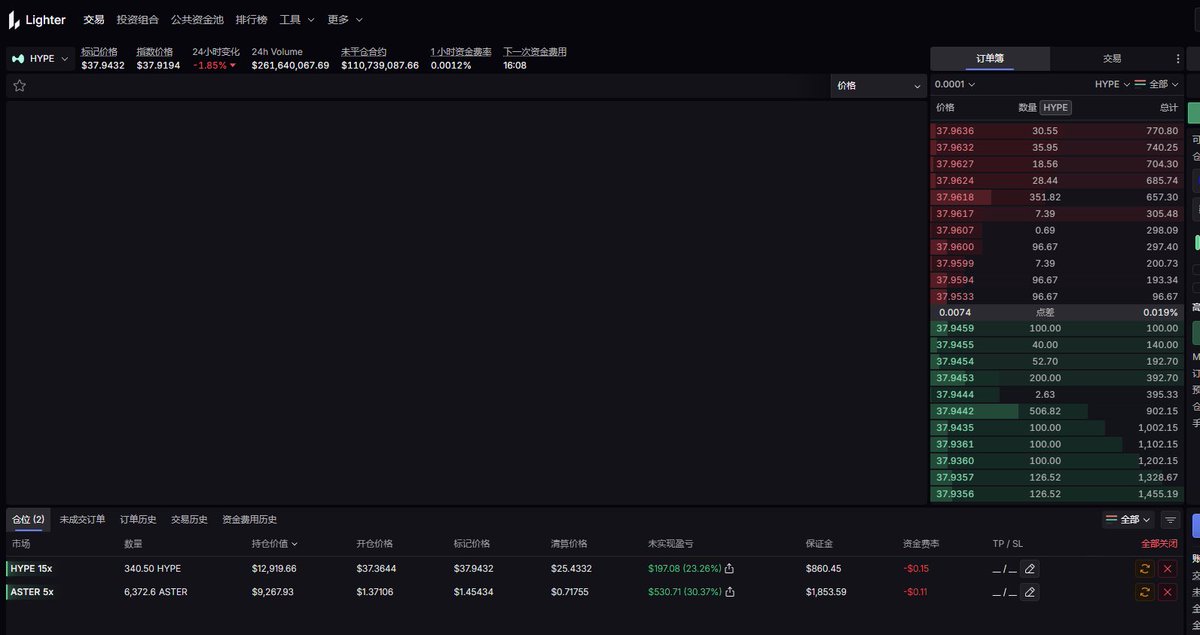Switch to the 交易 tab beside order book
Screen dimensions: 1200x635
(1112, 59)
